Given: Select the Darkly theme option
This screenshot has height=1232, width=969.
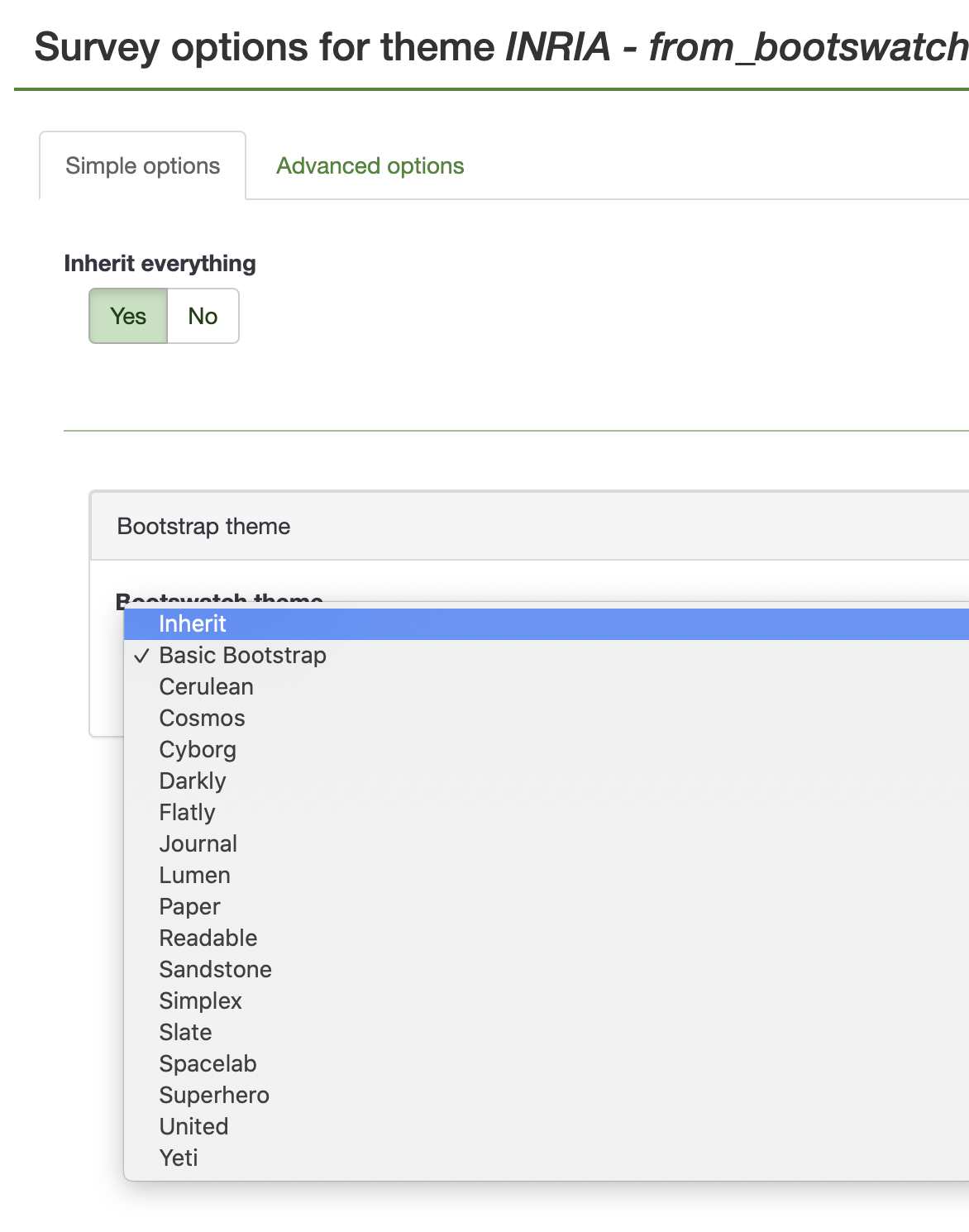Looking at the screenshot, I should point(193,781).
